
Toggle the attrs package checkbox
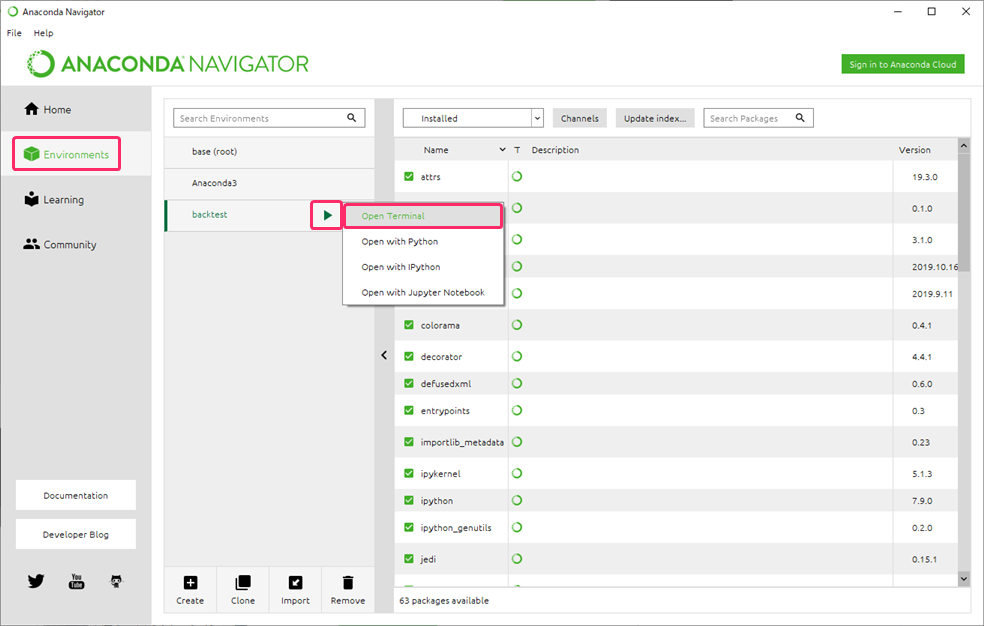pyautogui.click(x=409, y=176)
